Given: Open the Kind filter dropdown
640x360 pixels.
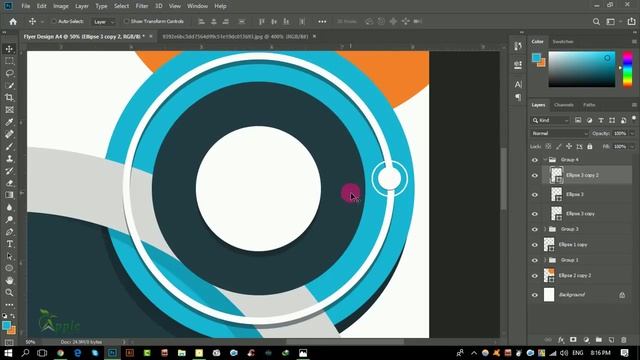Looking at the screenshot, I should click(550, 120).
